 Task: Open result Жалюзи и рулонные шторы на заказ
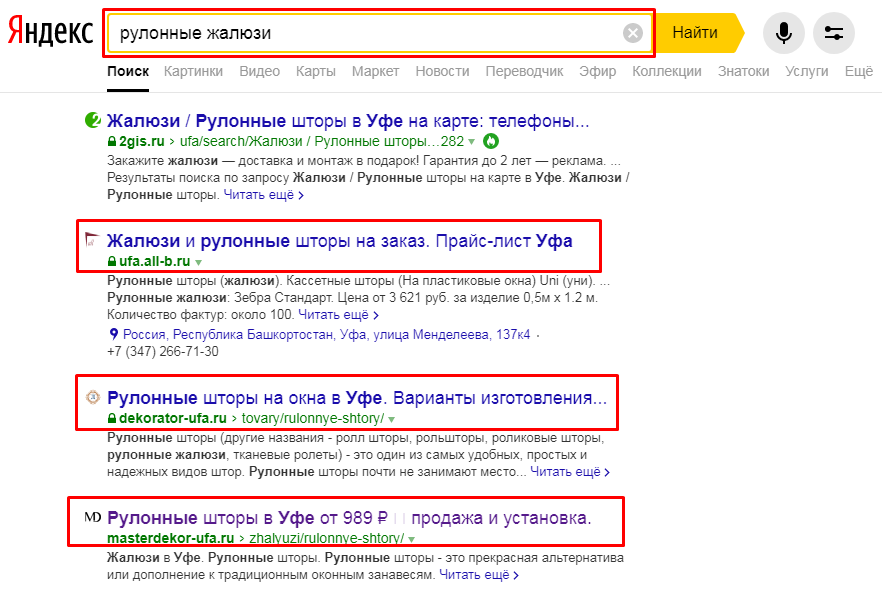tap(340, 241)
